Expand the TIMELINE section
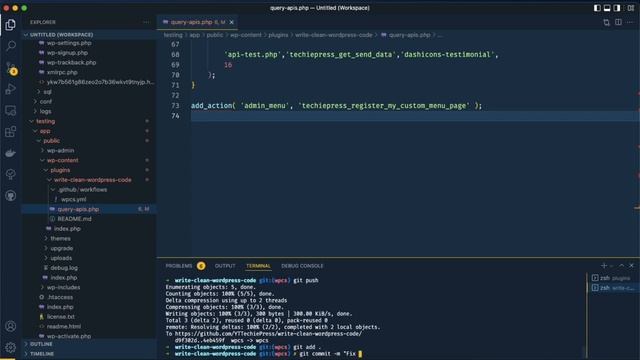The width and height of the screenshot is (640, 360). click(89, 354)
